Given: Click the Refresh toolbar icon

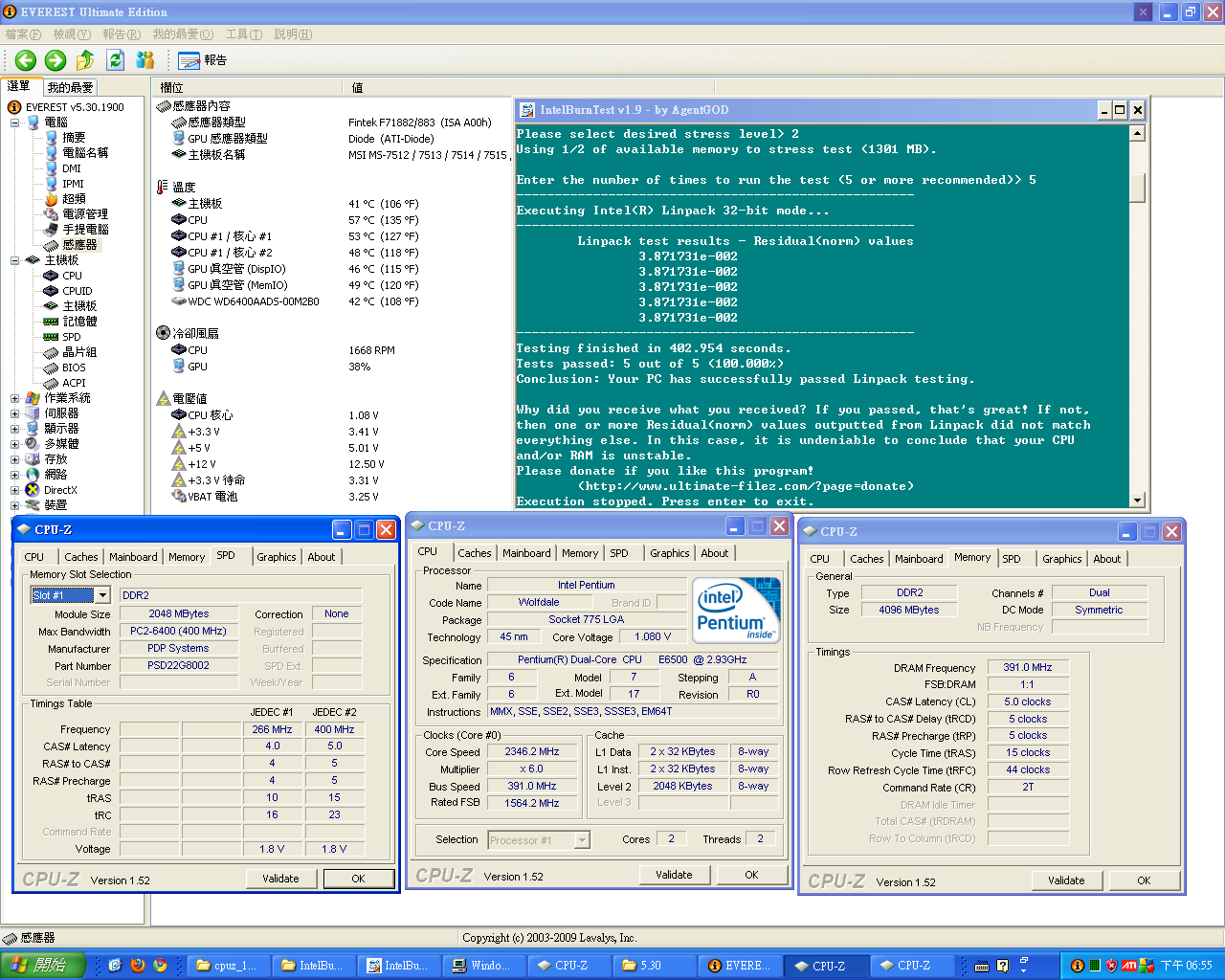Looking at the screenshot, I should [x=115, y=60].
